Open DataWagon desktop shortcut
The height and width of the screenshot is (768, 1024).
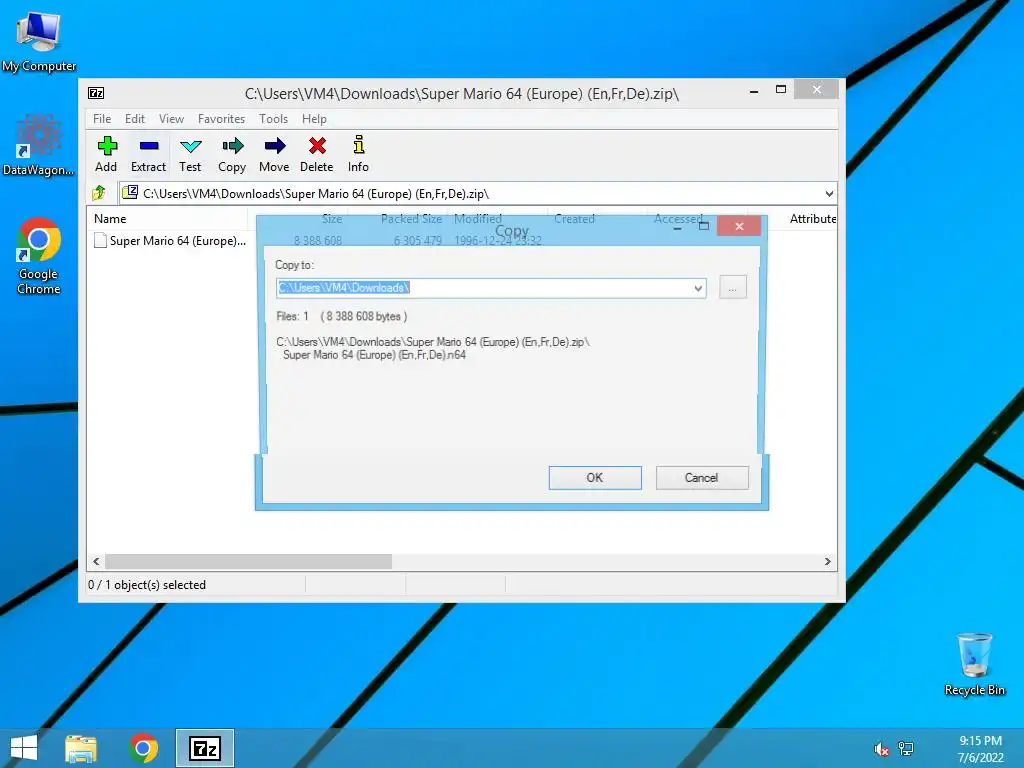click(x=39, y=145)
